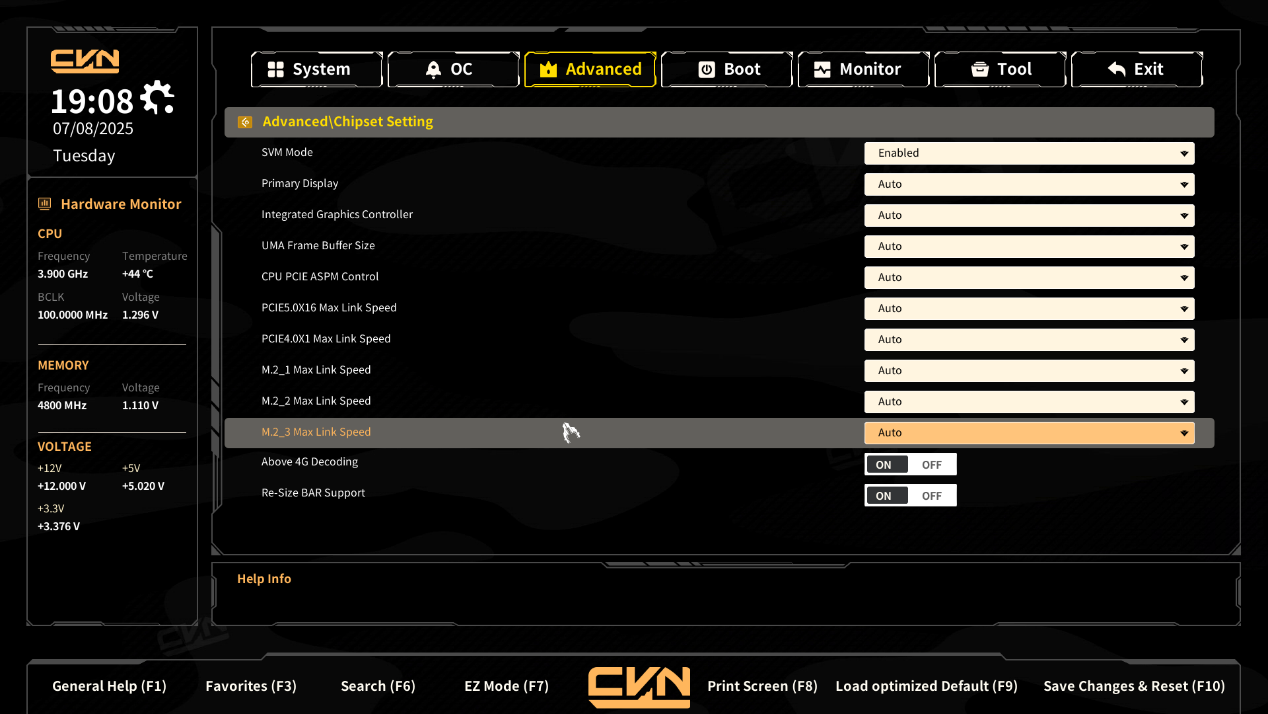The width and height of the screenshot is (1268, 714).
Task: Open Search (F6)
Action: [378, 686]
